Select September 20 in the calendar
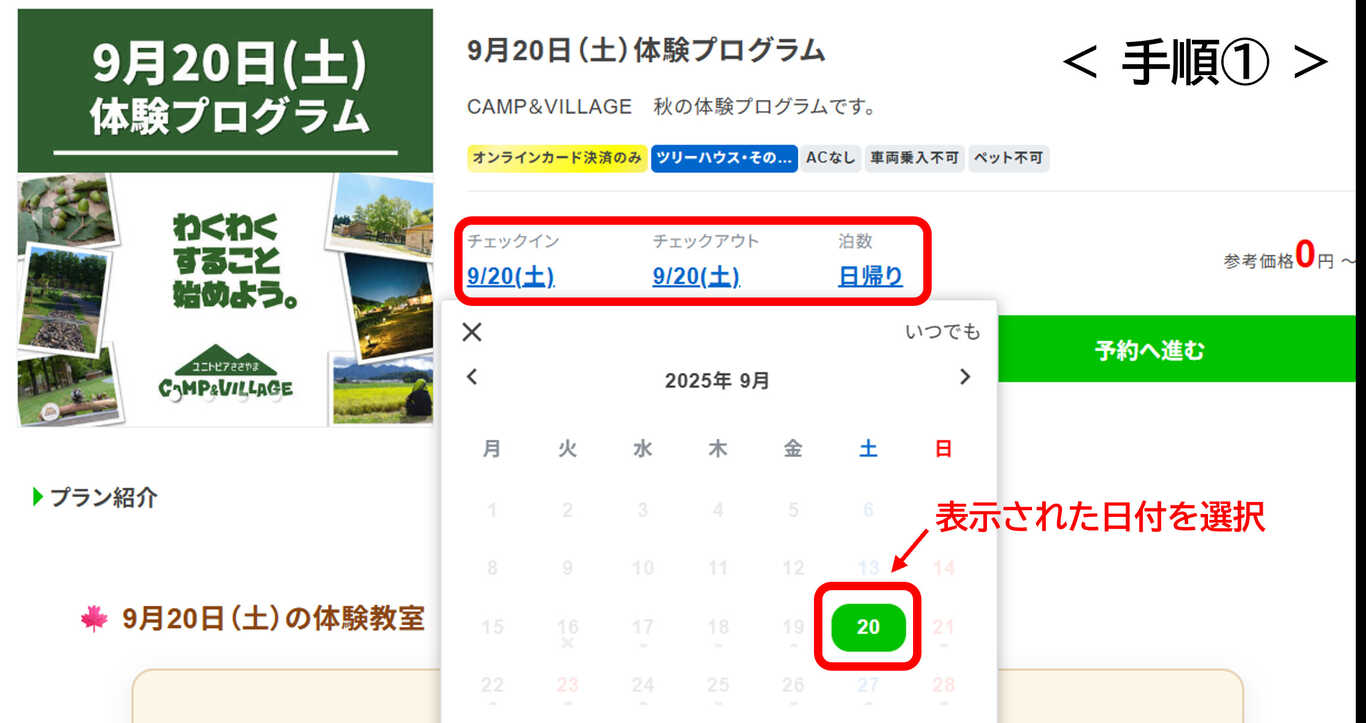1366x723 pixels. [x=868, y=627]
